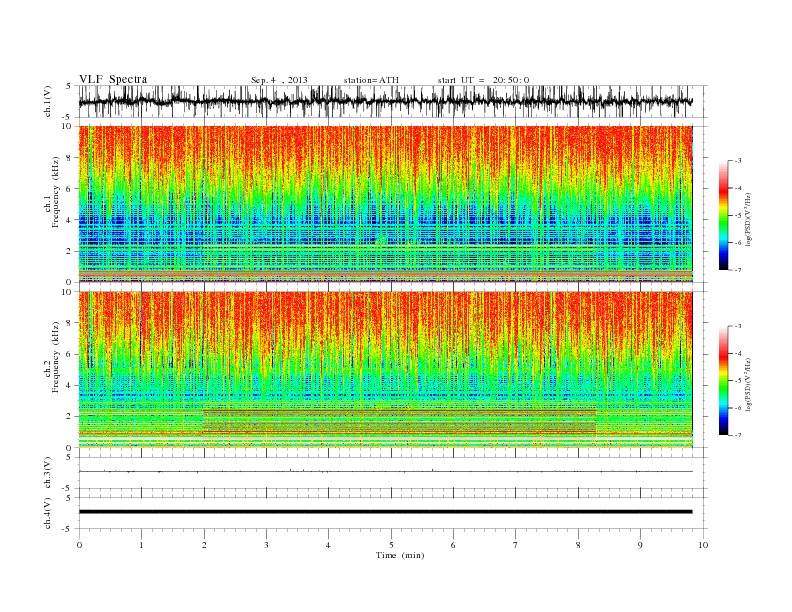The image size is (792, 612).
Task: Click the thick black ch.4 trace
Action: [x=385, y=512]
